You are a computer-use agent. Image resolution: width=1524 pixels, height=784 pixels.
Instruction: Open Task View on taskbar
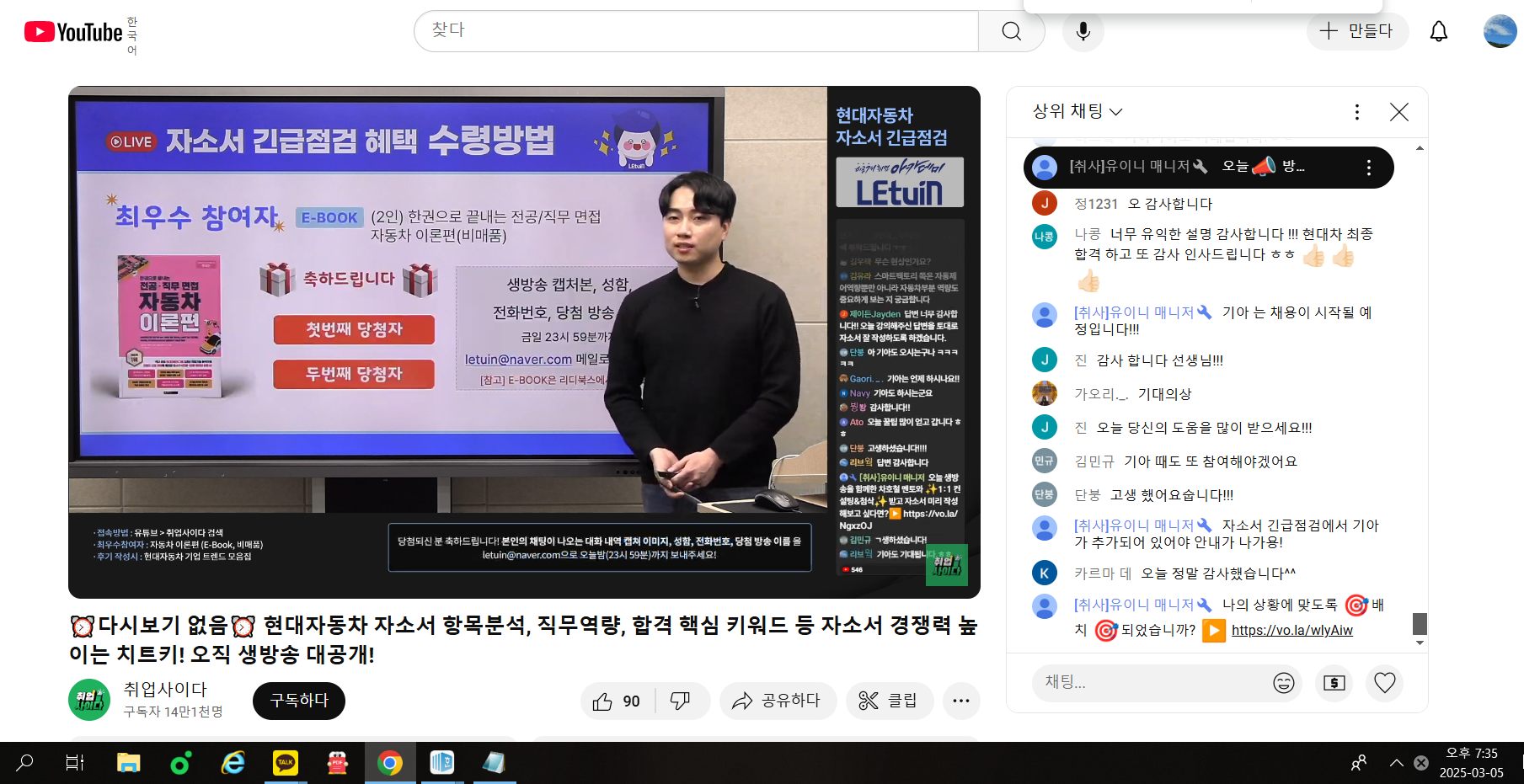click(x=75, y=763)
